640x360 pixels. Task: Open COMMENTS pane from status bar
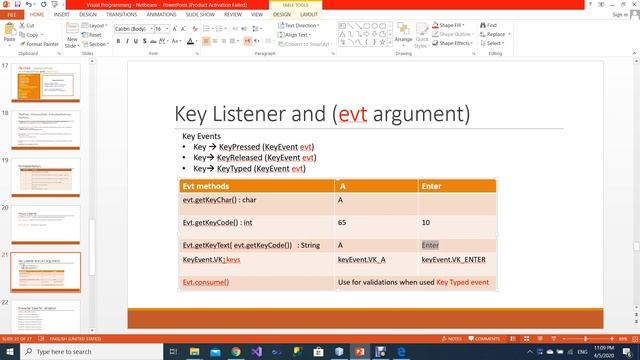click(x=484, y=339)
